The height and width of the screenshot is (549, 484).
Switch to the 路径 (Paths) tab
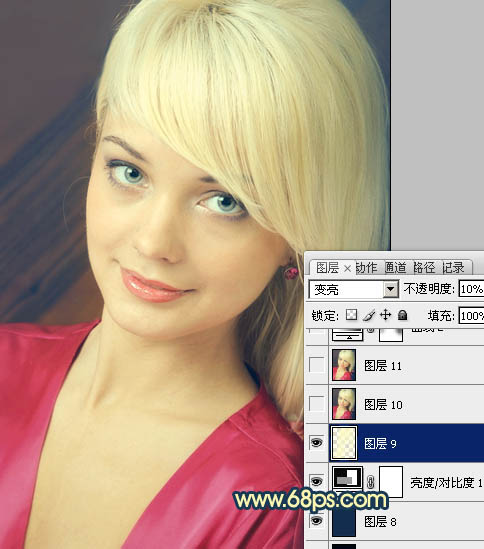pyautogui.click(x=424, y=268)
